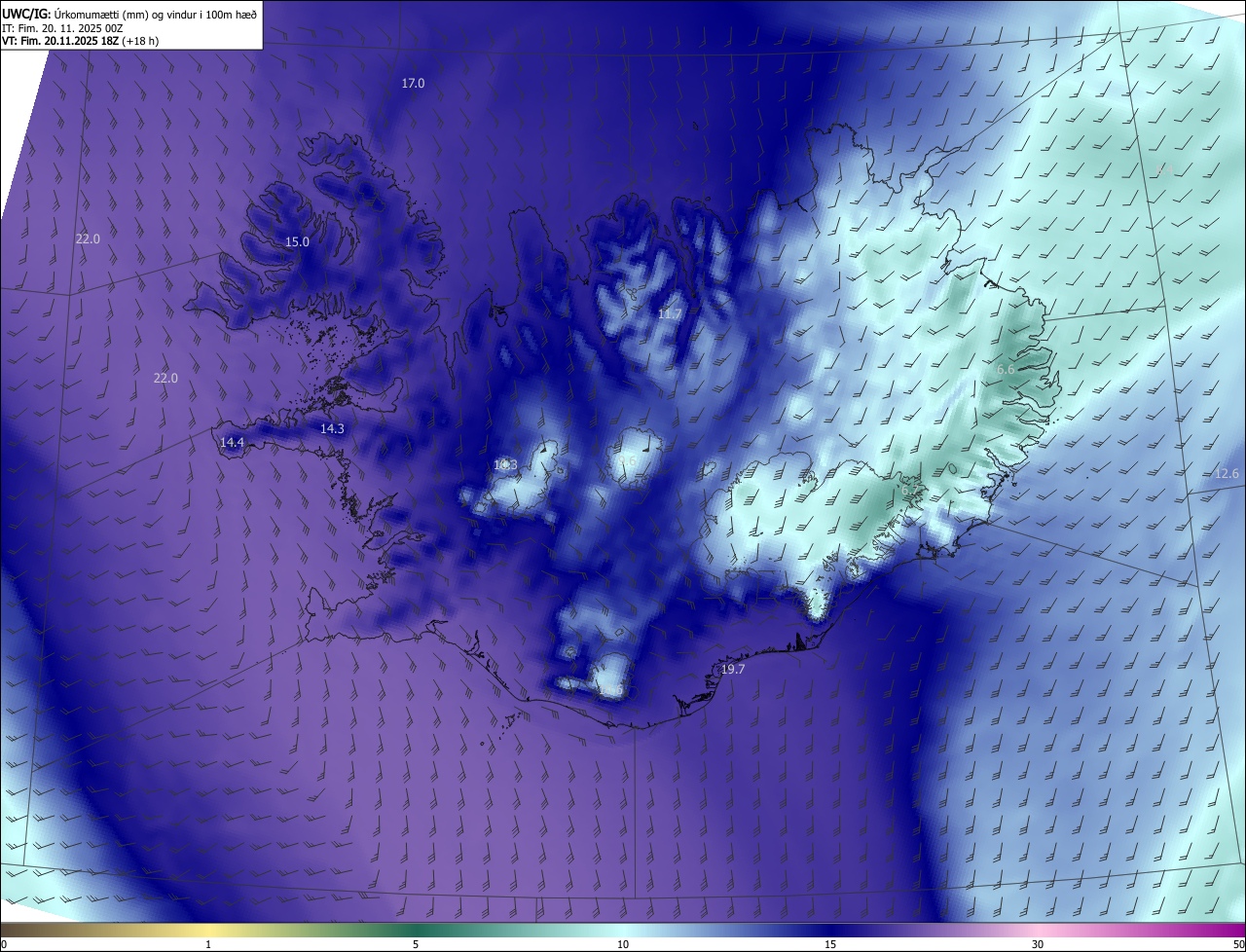1246x952 pixels.
Task: Click the 10 tick on the color scale
Action: pyautogui.click(x=623, y=944)
